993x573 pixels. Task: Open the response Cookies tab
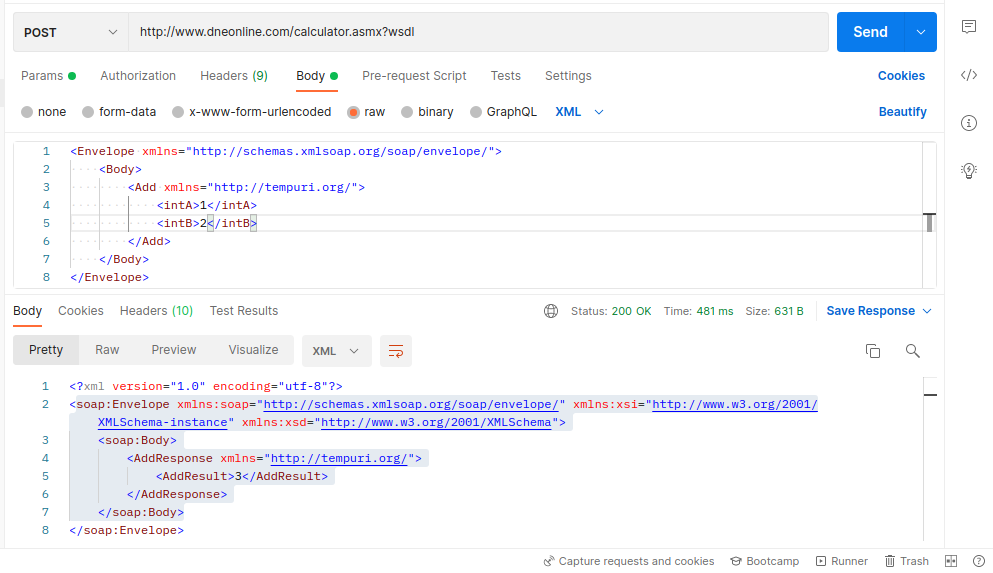click(80, 311)
